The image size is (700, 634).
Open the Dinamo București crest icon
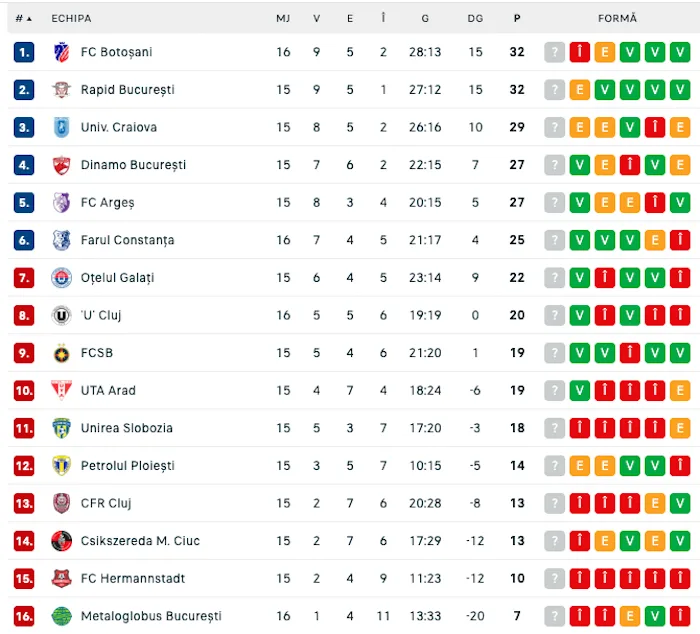pos(62,165)
